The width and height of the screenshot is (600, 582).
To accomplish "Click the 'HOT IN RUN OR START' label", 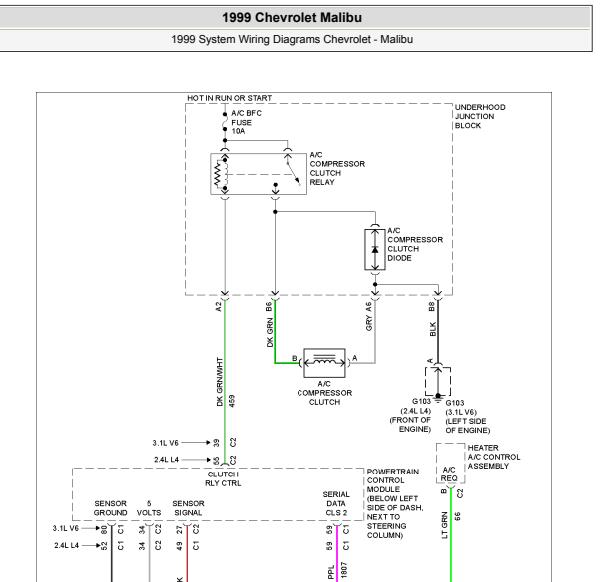I will [x=230, y=98].
